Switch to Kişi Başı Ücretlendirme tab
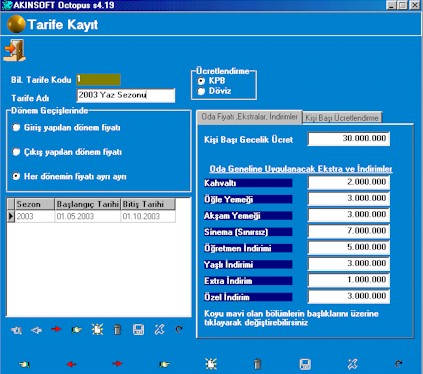Viewport: 423px width, 374px height. [x=342, y=118]
